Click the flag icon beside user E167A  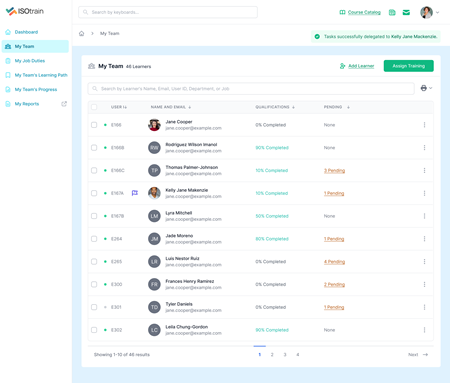coord(135,193)
